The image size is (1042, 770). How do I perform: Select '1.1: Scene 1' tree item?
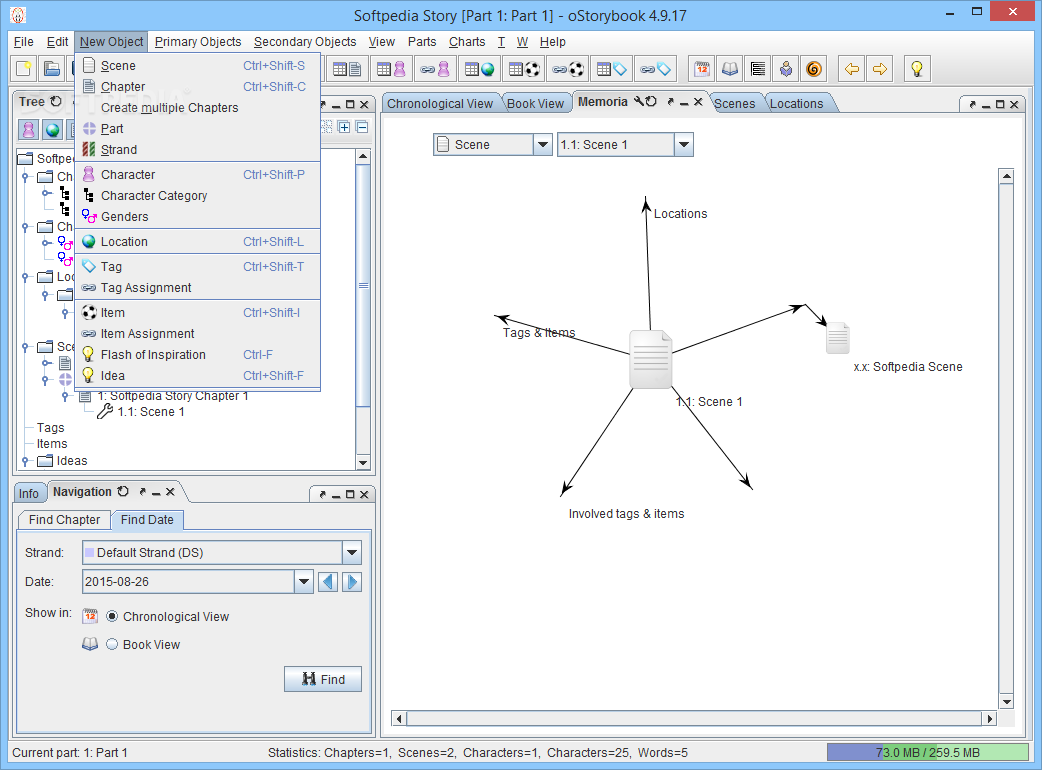pyautogui.click(x=151, y=412)
